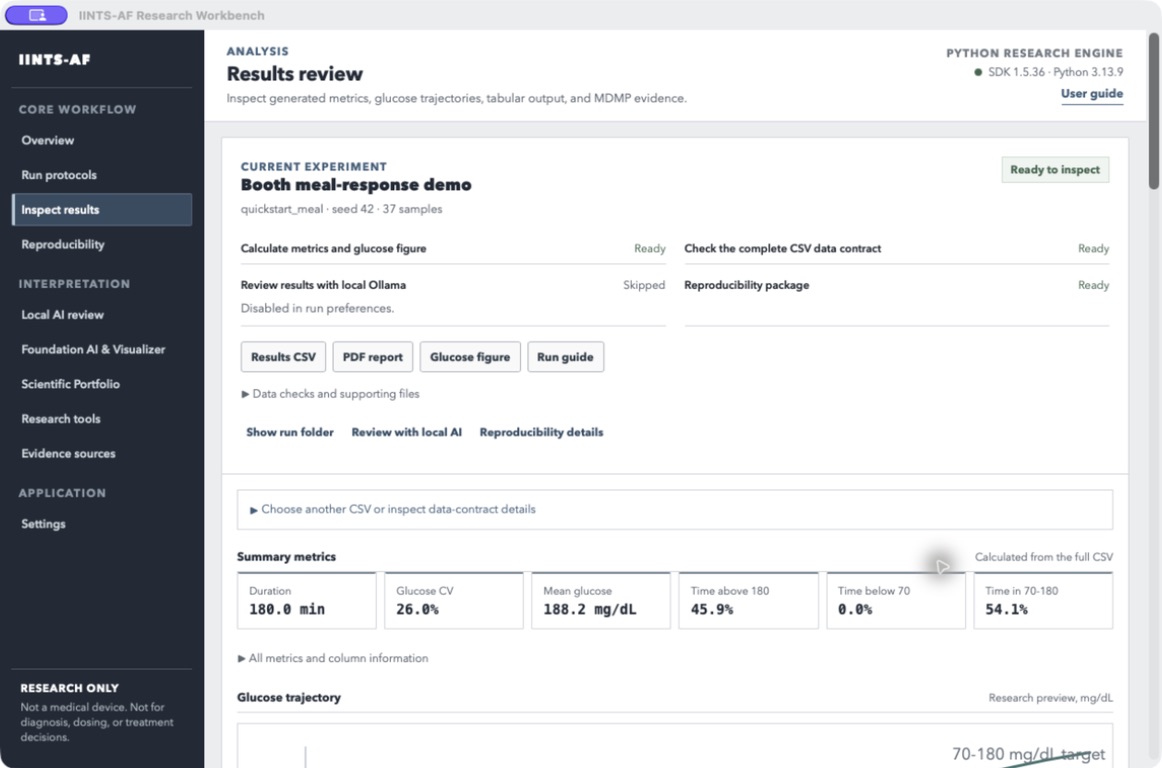
Task: Expand Data checks and supporting files
Action: point(331,394)
